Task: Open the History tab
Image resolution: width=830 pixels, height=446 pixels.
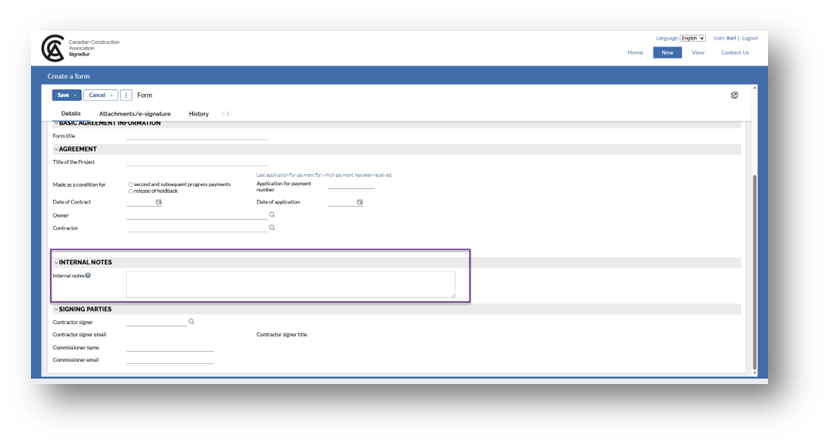Action: point(198,114)
